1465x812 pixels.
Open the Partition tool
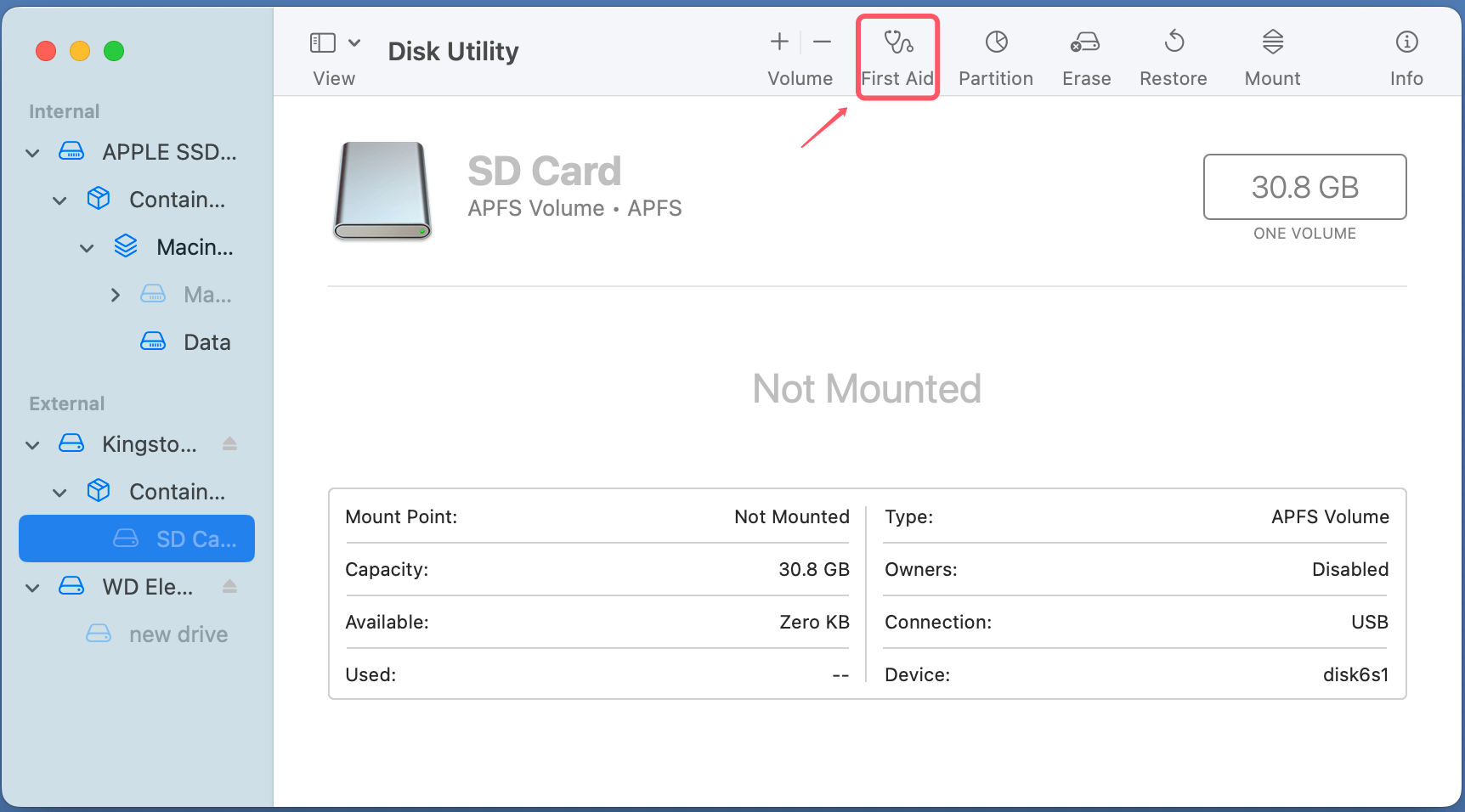tap(995, 55)
